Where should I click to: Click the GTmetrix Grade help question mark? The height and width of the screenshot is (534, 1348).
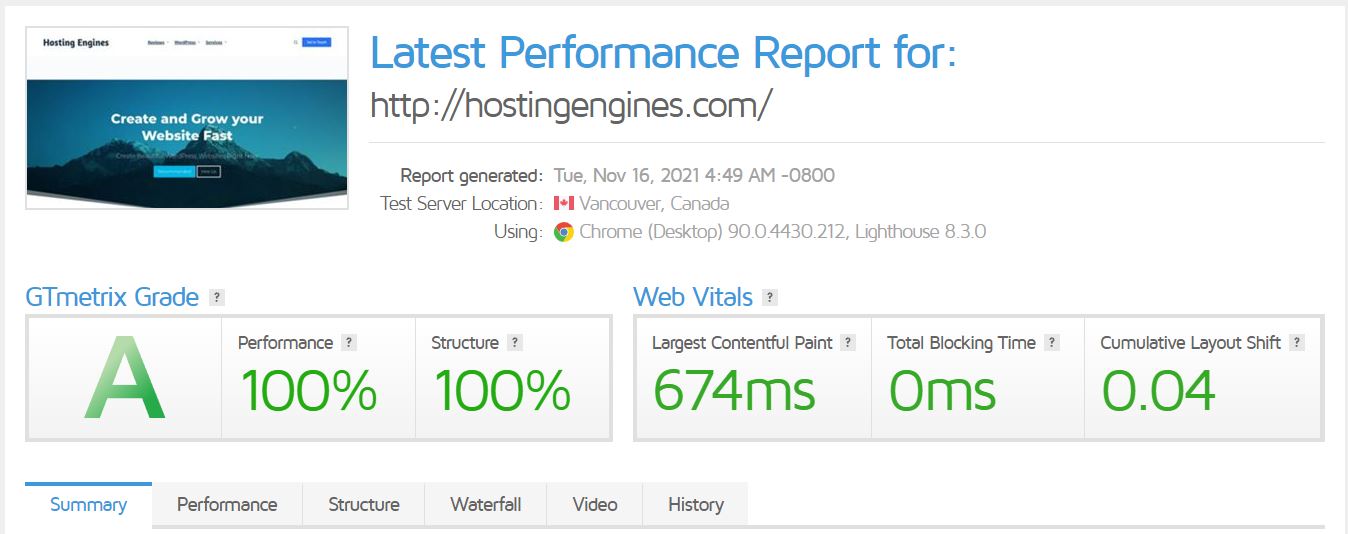coord(217,298)
